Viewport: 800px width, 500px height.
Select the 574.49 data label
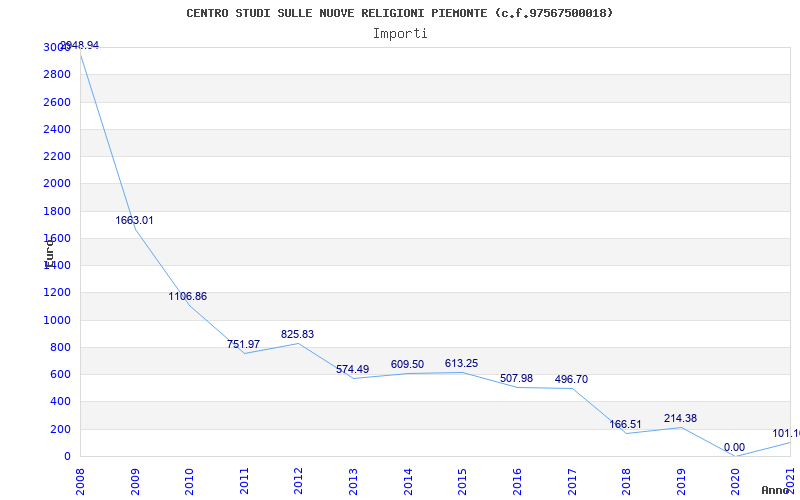(x=352, y=369)
